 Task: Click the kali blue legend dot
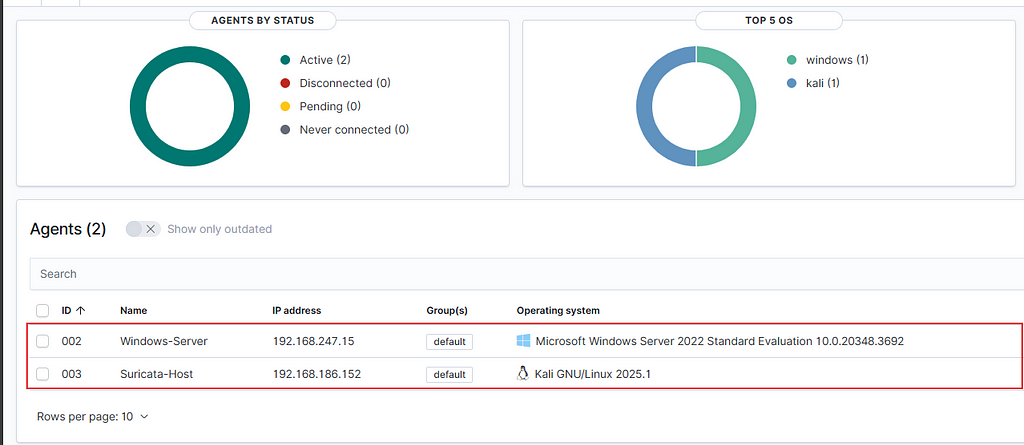pyautogui.click(x=792, y=83)
